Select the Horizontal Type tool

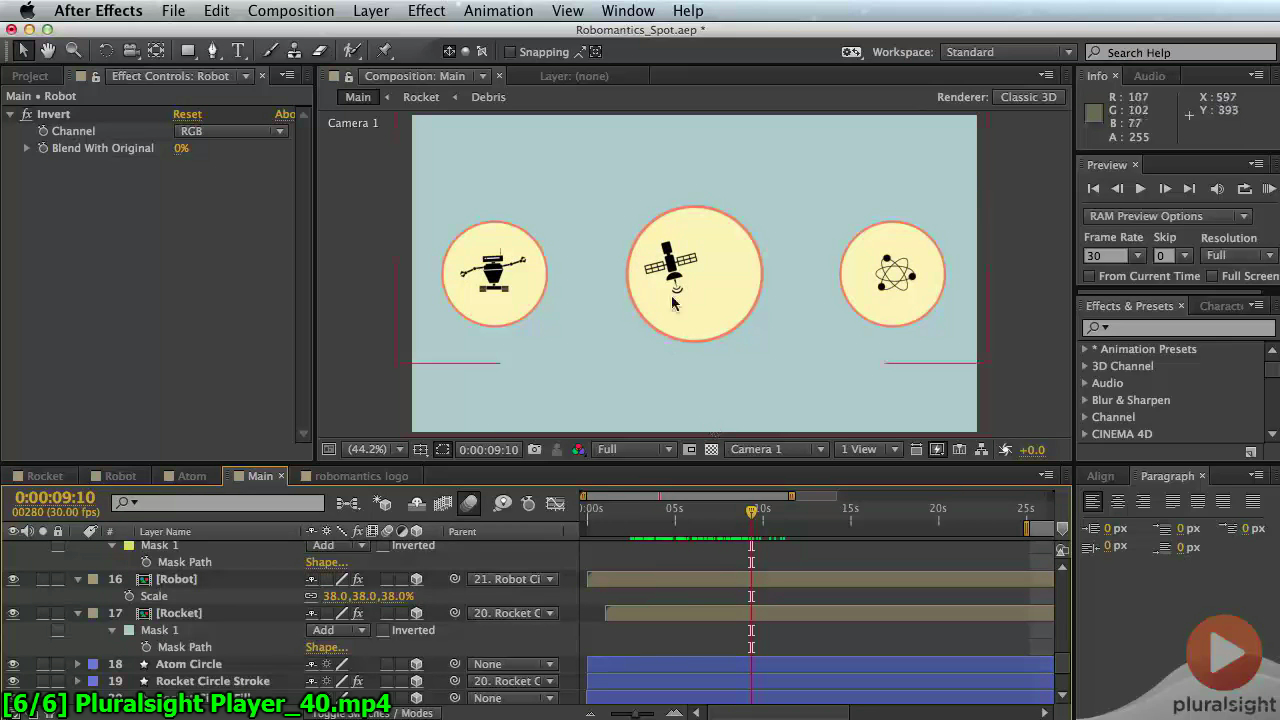tap(238, 51)
